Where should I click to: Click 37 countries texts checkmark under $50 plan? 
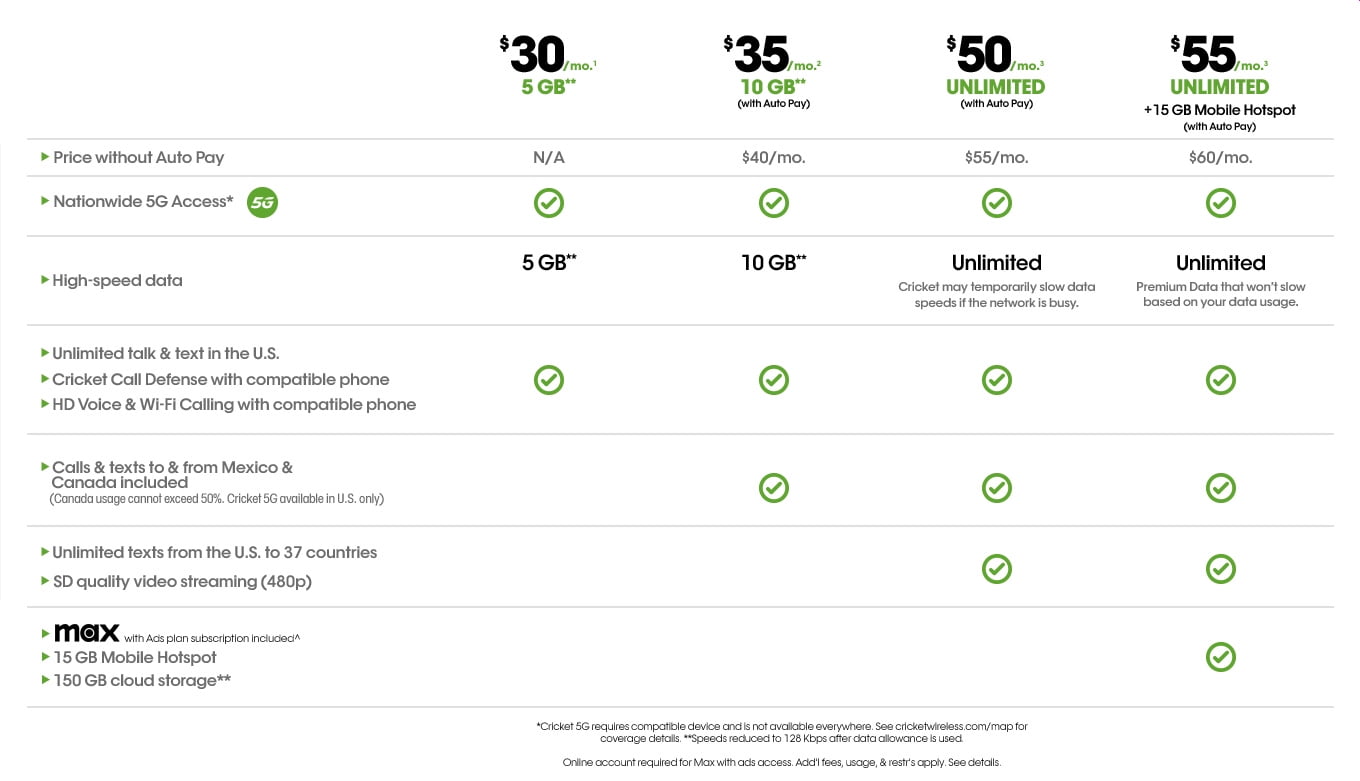996,569
